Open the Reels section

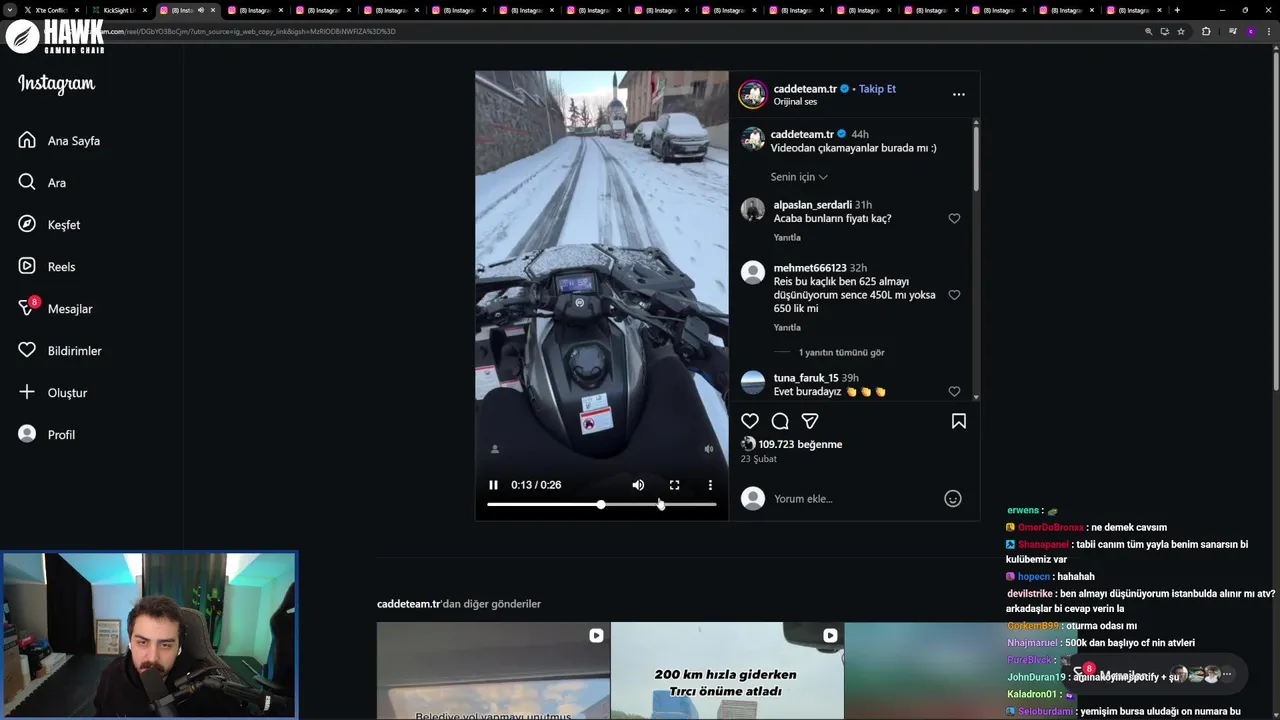pyautogui.click(x=48, y=267)
